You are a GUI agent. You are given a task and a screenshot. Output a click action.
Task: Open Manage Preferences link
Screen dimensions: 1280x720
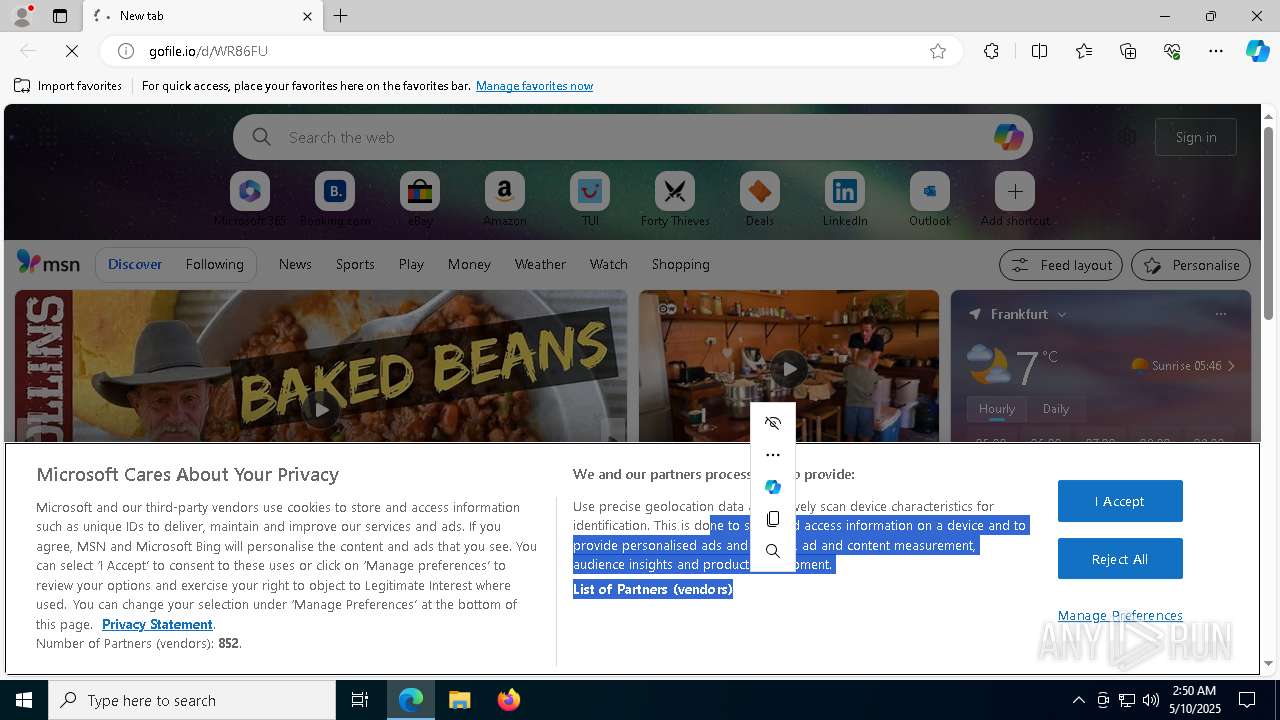tap(1120, 615)
